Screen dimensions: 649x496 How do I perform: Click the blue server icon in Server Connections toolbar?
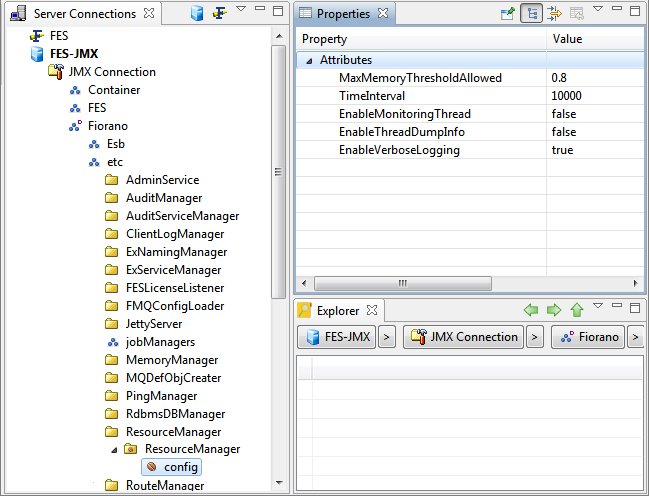pyautogui.click(x=197, y=13)
